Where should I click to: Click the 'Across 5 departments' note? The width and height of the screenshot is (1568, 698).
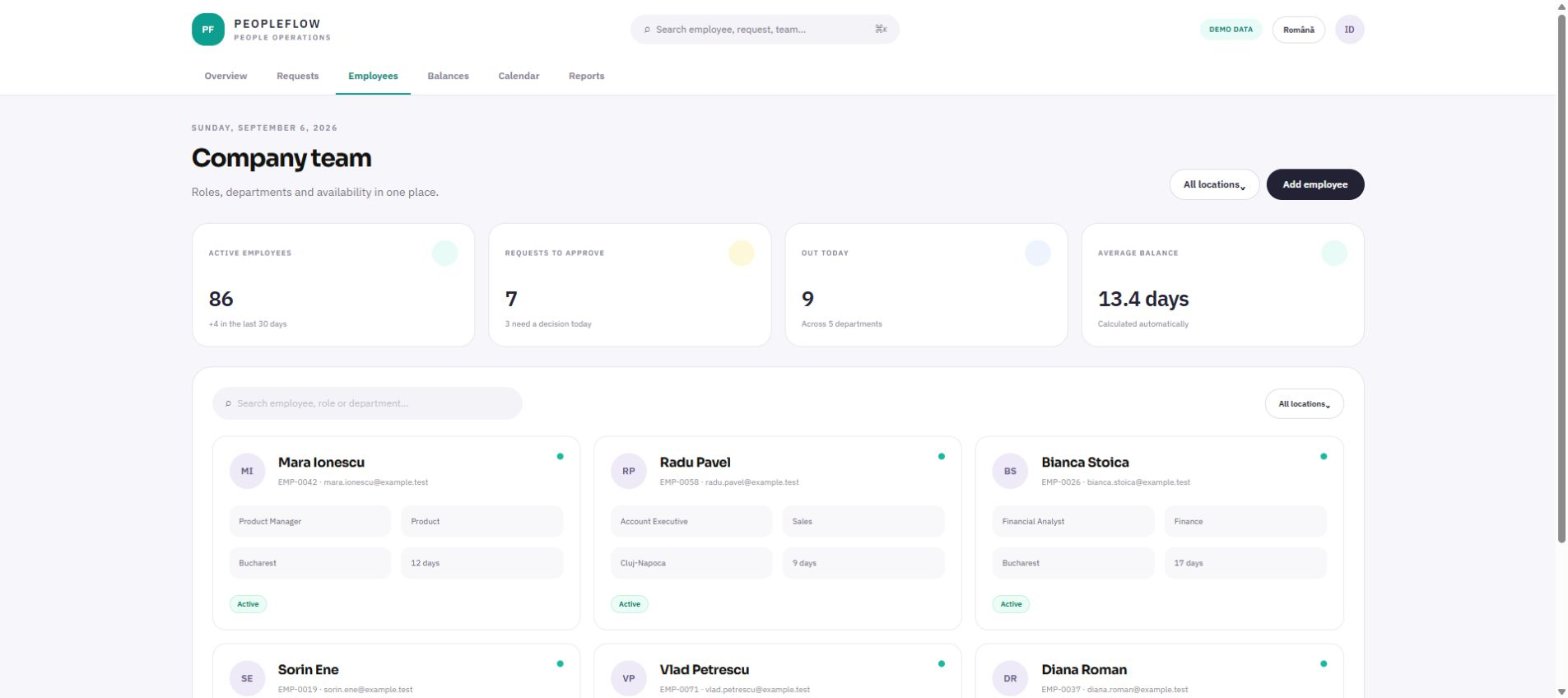[841, 324]
